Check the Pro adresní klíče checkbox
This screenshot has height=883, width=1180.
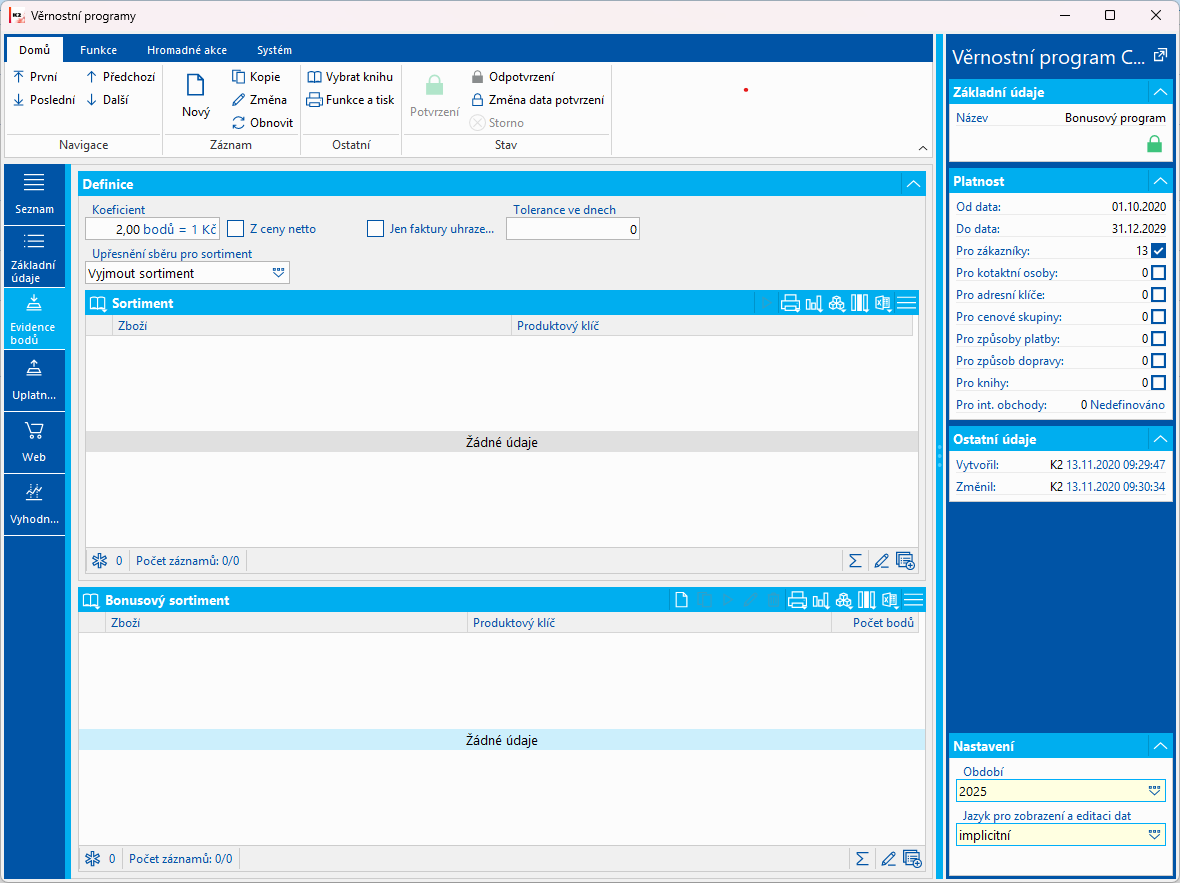[1158, 294]
